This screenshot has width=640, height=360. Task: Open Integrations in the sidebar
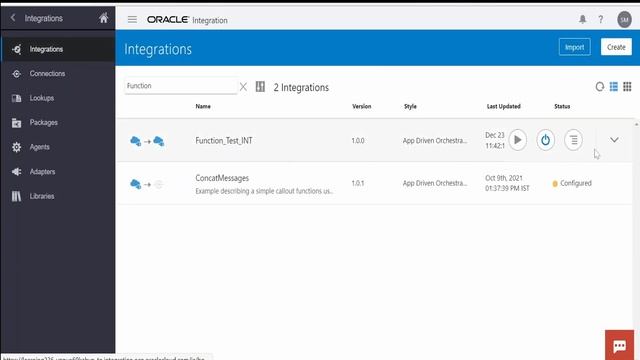(58, 49)
